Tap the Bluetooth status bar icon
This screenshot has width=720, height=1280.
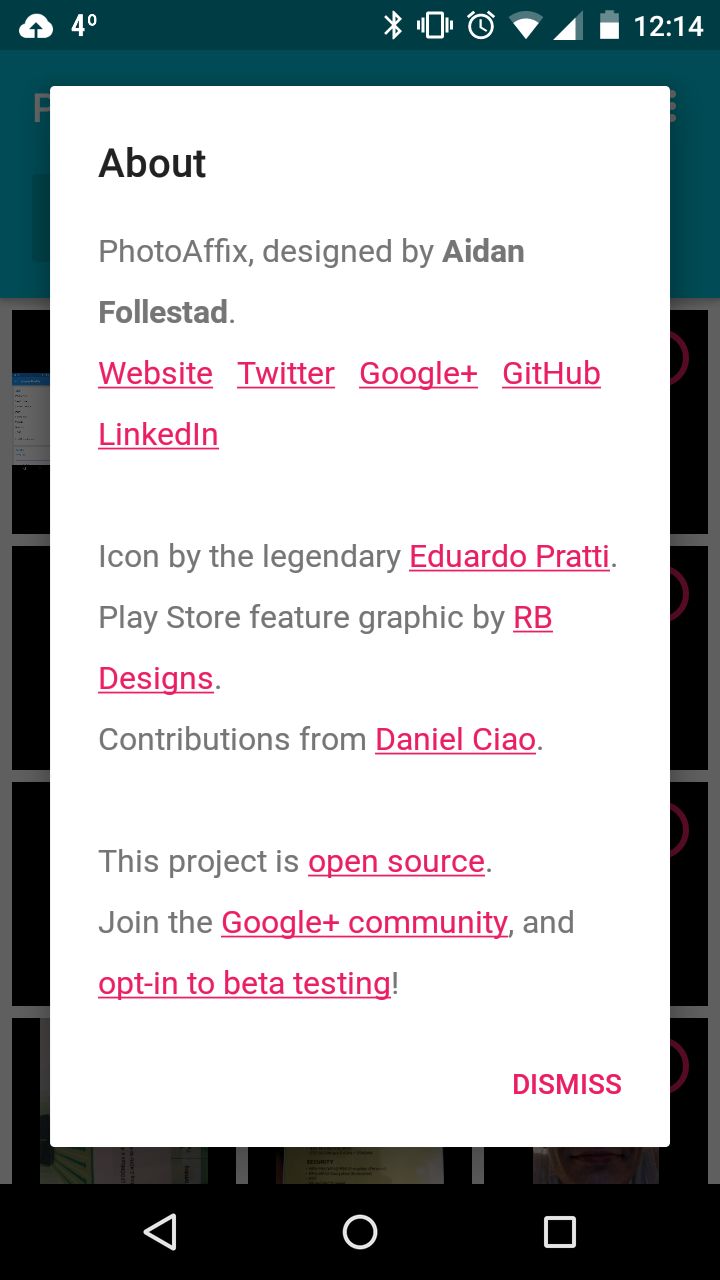[393, 25]
